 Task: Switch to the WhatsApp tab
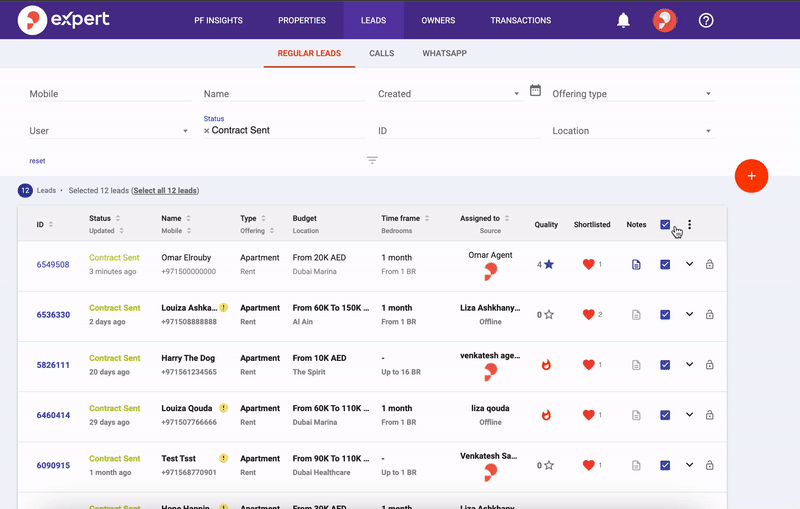tap(444, 53)
